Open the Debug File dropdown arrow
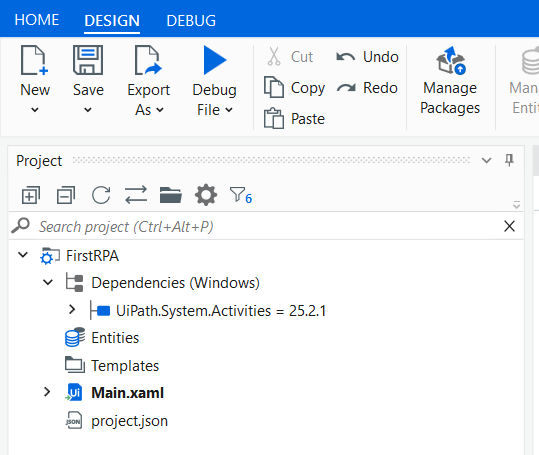539x455 pixels. coord(229,110)
